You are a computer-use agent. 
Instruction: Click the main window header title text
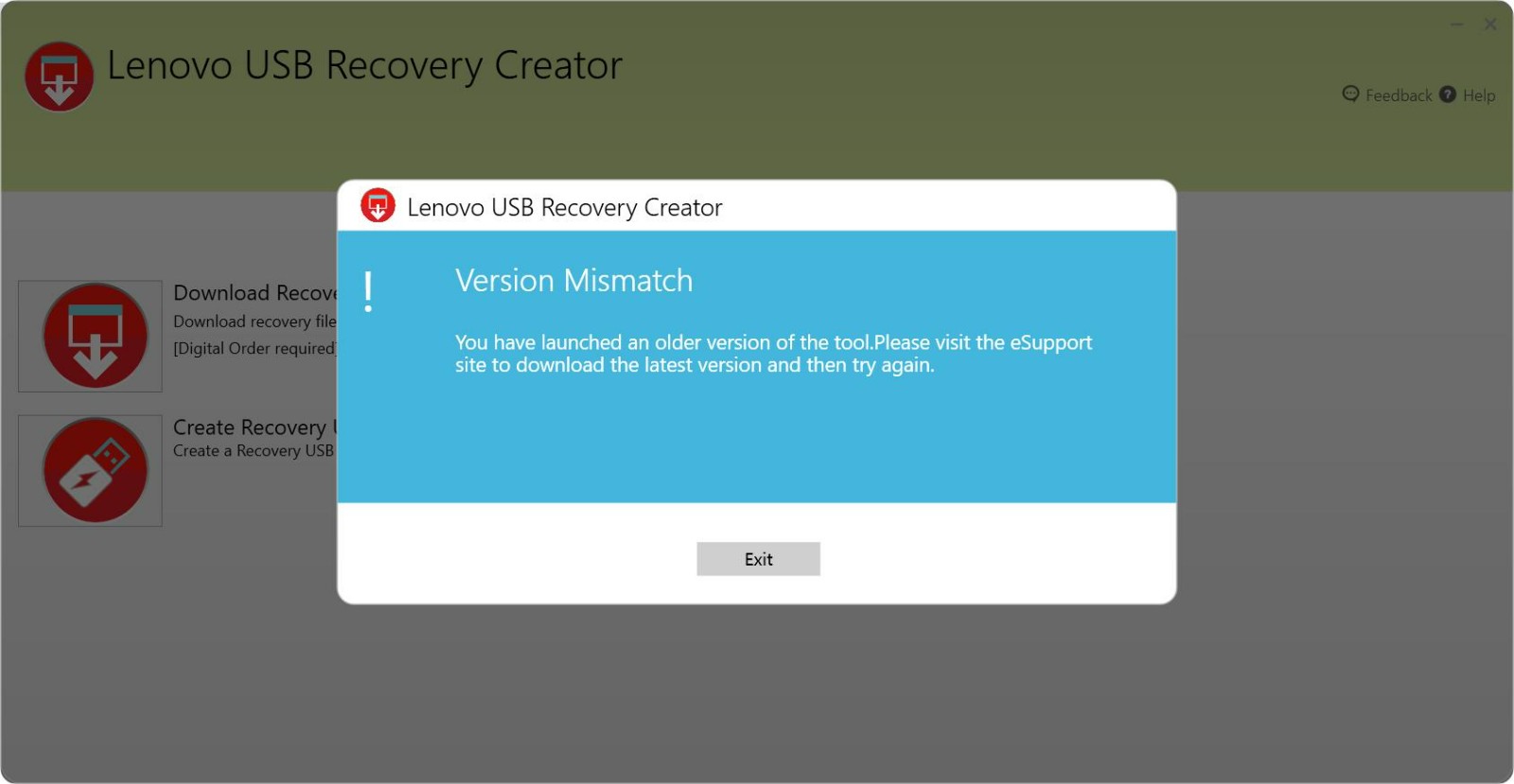364,66
